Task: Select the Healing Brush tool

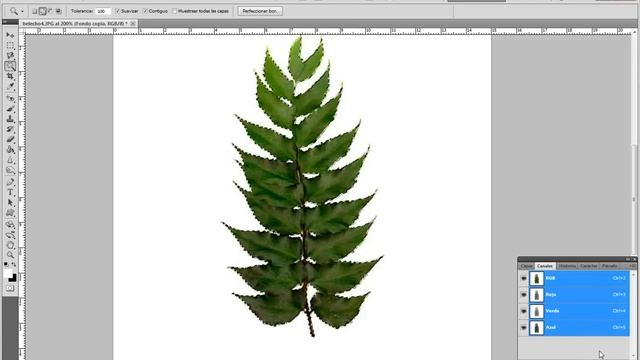Action: pos(10,99)
